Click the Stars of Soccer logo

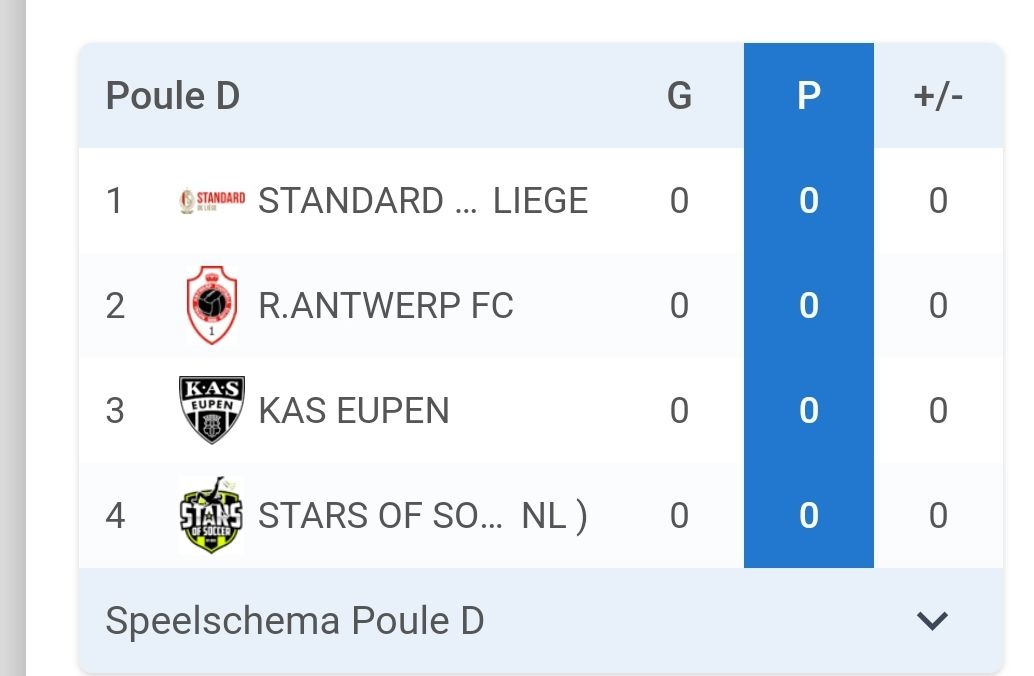click(212, 515)
